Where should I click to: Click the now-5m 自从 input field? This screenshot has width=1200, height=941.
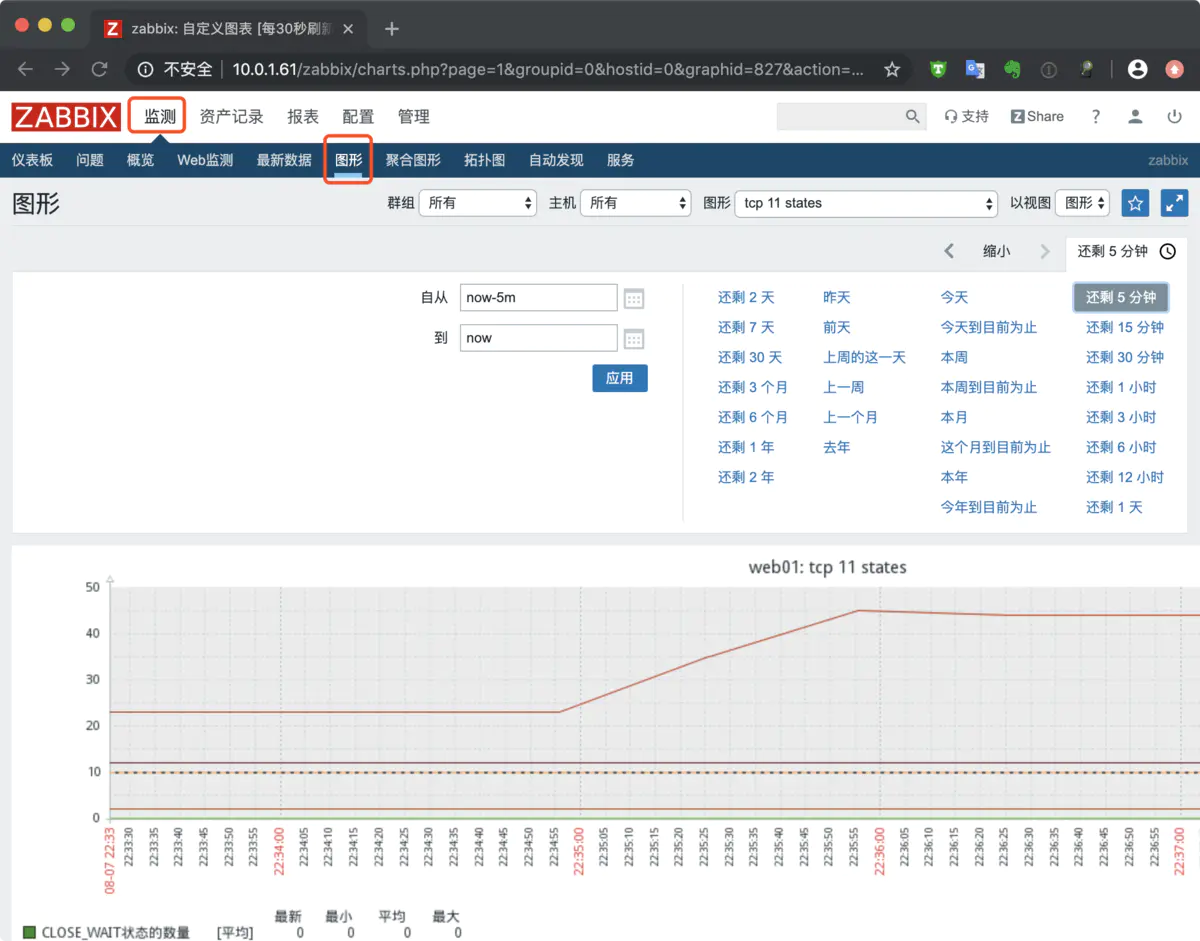pyautogui.click(x=539, y=298)
